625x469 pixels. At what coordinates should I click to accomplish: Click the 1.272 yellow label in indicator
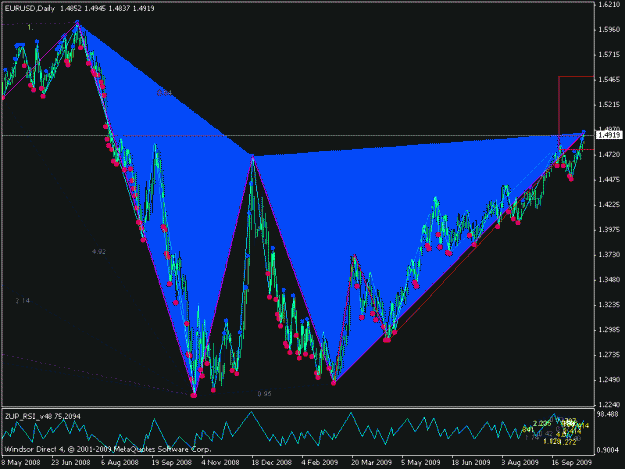pos(568,442)
